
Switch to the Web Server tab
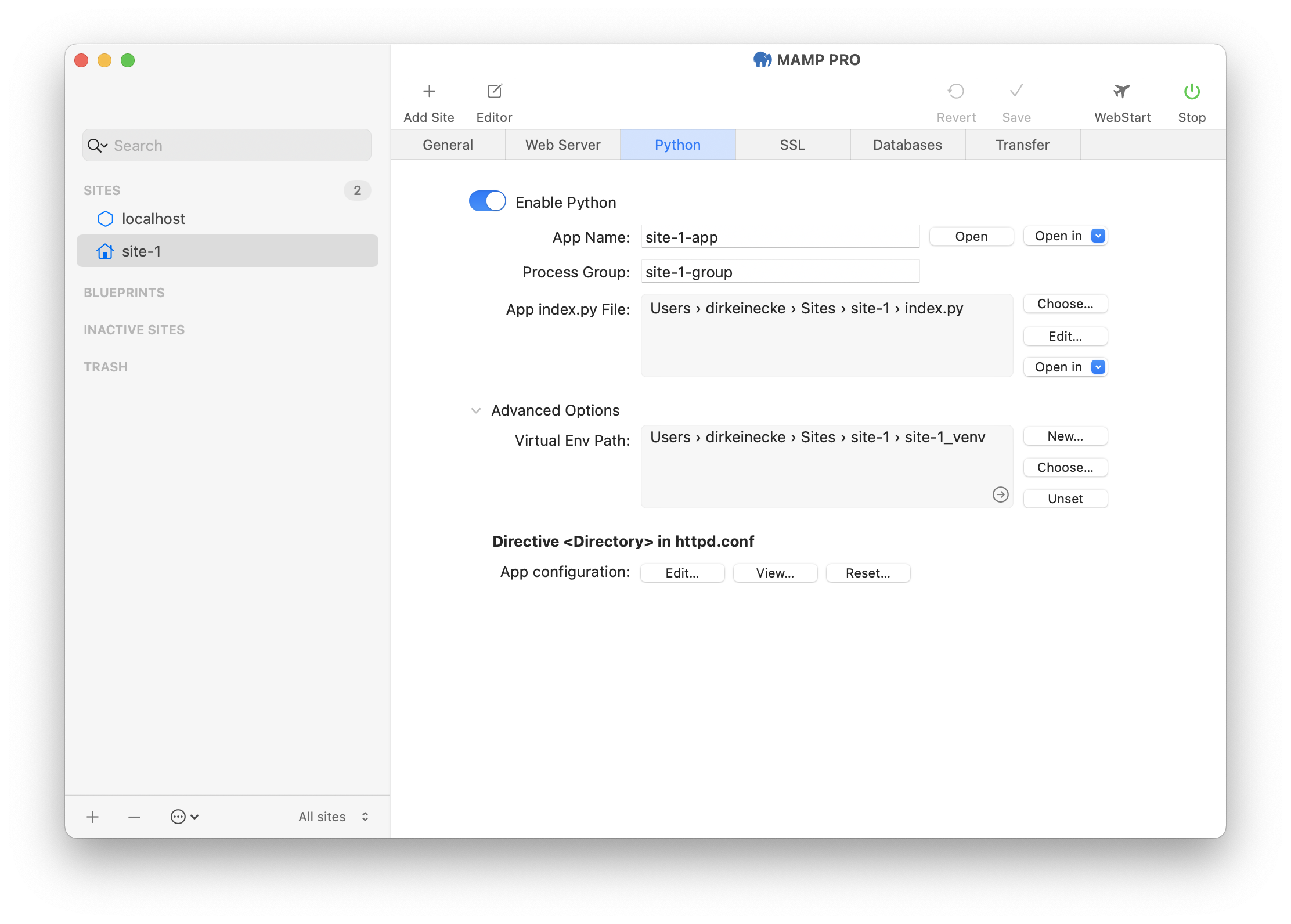tap(563, 145)
